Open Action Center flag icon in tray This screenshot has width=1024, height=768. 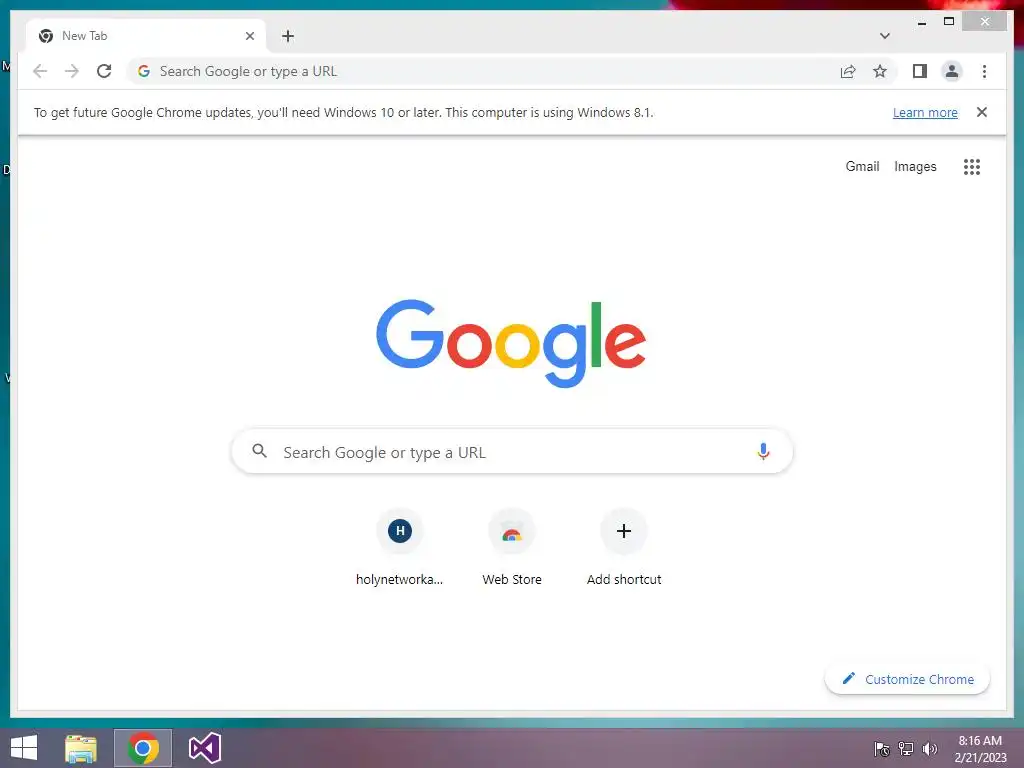coord(882,749)
